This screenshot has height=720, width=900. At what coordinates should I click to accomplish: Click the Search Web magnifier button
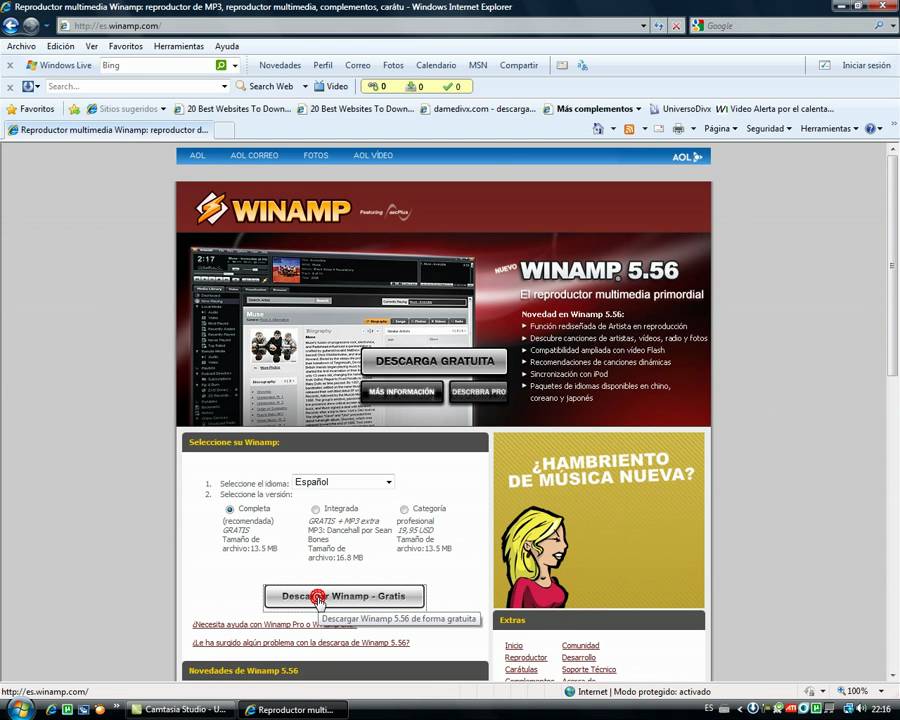pyautogui.click(x=265, y=86)
